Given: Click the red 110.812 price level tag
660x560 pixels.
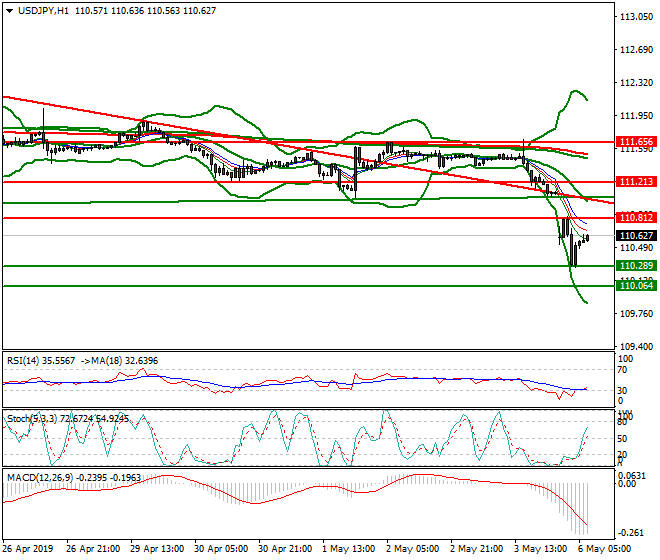Looking at the screenshot, I should pos(636,218).
